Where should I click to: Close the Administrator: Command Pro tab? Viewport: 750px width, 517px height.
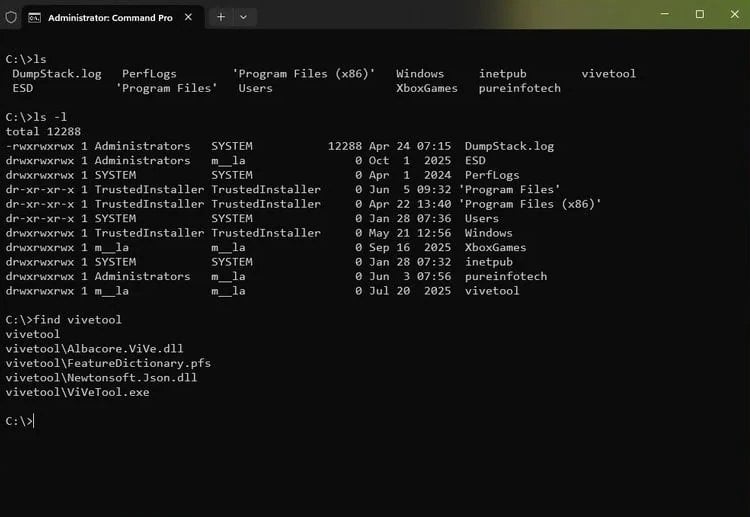[188, 17]
